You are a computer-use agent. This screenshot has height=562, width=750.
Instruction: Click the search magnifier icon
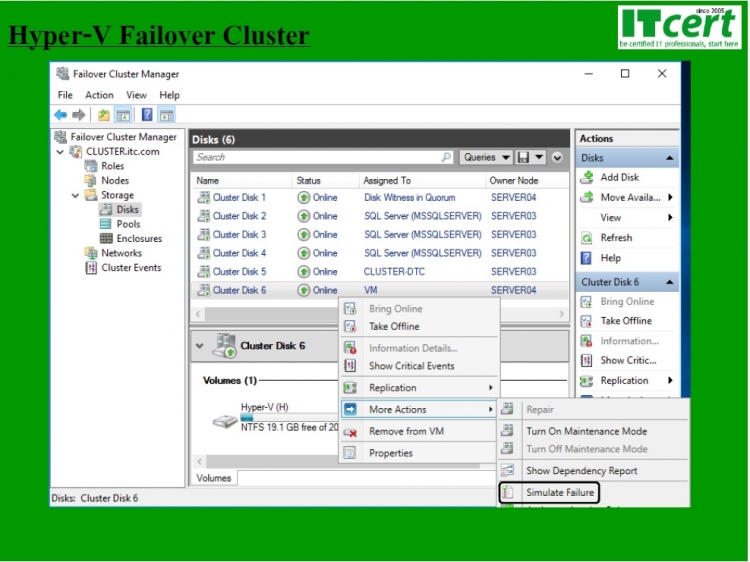coord(446,157)
